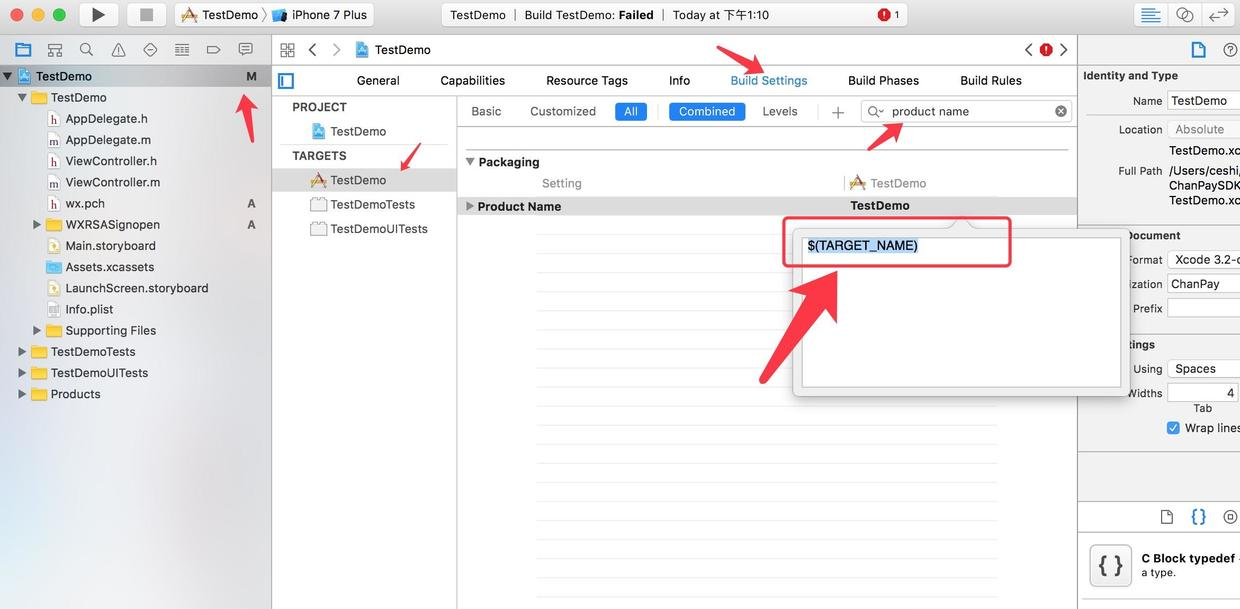Collapse the Packaging section
The image size is (1240, 609).
470,162
